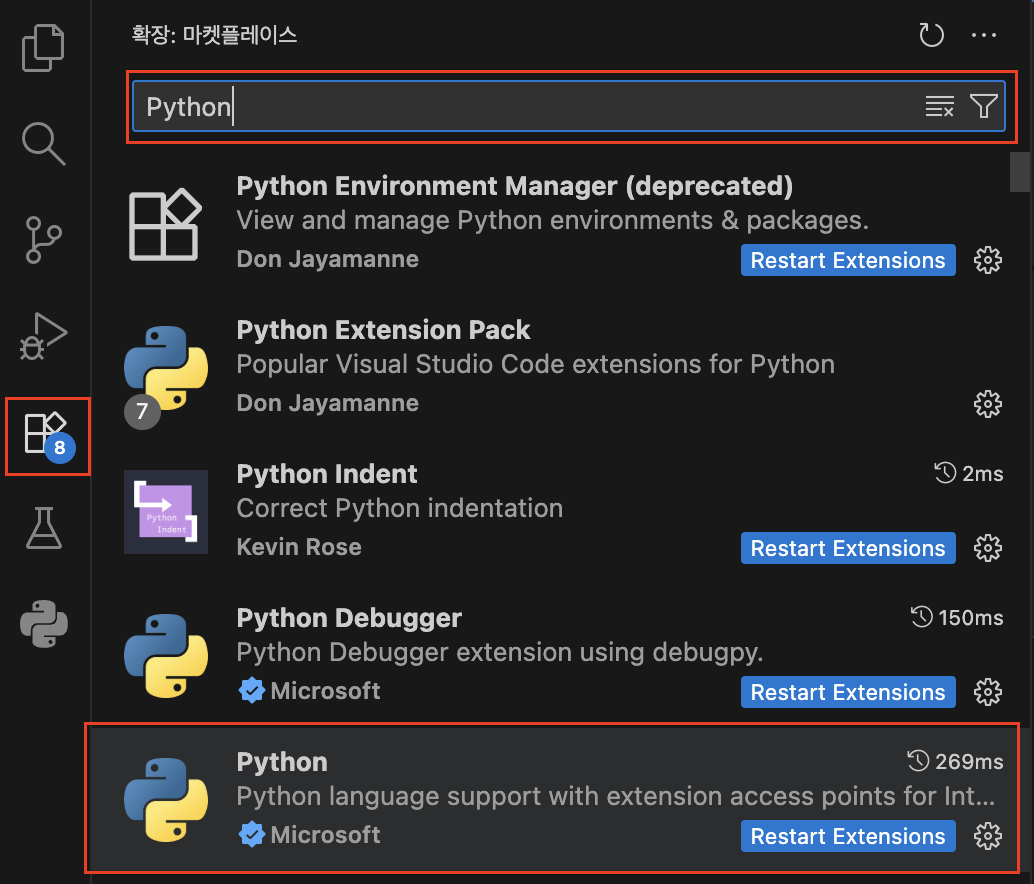
Task: Click the Python Indent 2ms activation time
Action: pos(969,473)
